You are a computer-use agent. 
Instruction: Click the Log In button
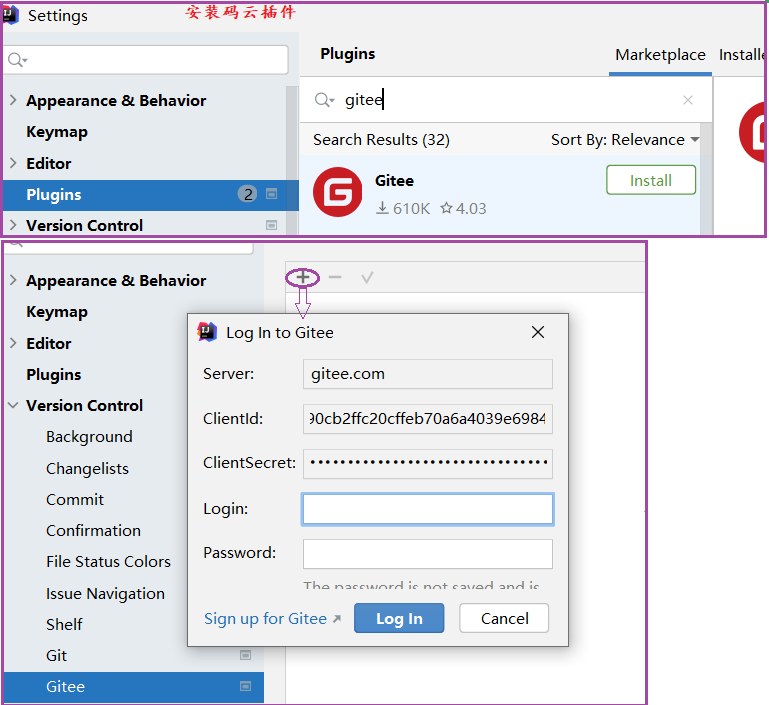click(x=399, y=618)
